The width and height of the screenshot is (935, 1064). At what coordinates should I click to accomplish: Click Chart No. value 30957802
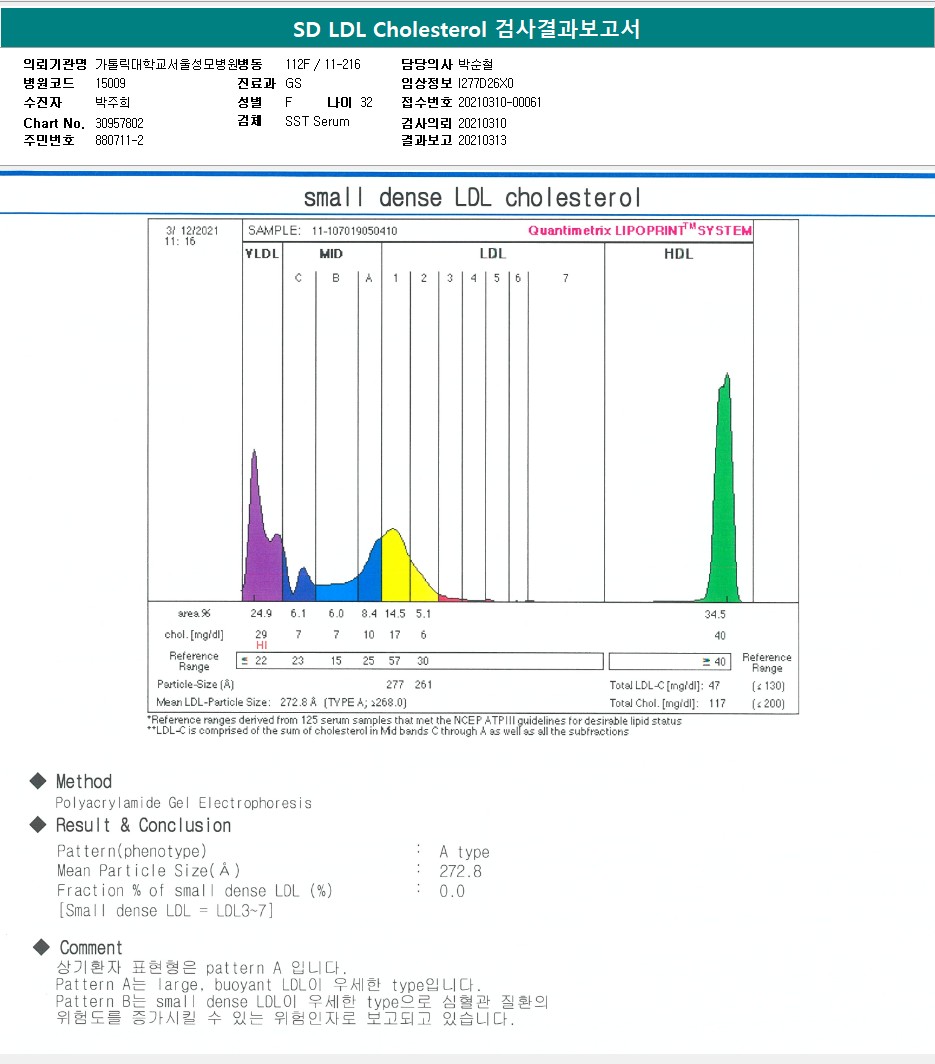(x=119, y=124)
